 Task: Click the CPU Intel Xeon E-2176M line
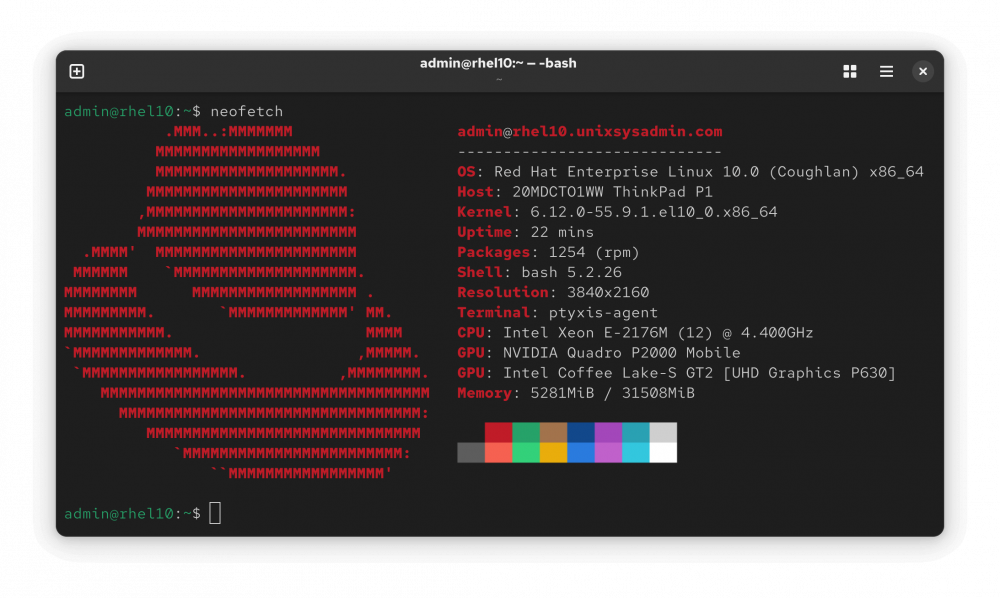(x=622, y=332)
